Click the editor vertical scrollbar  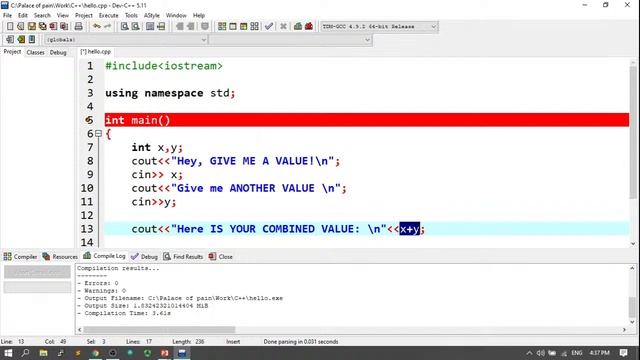pos(633,133)
